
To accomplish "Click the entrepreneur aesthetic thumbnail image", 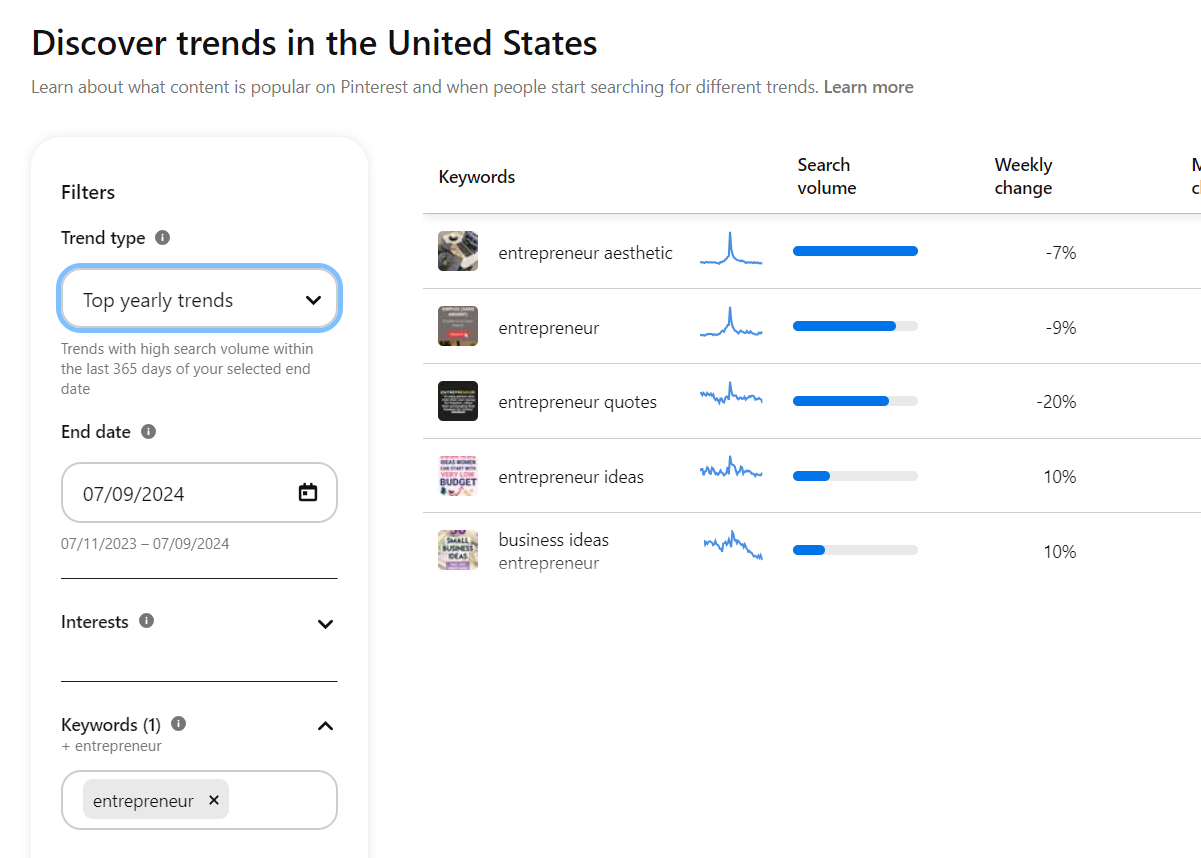I will [458, 251].
